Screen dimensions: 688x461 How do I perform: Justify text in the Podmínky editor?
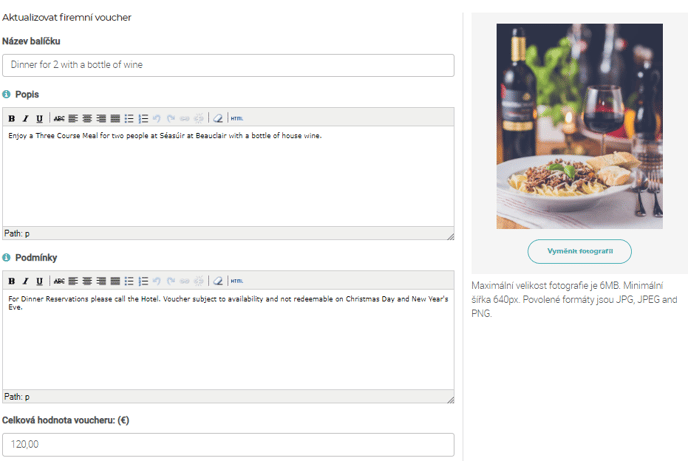tap(115, 281)
